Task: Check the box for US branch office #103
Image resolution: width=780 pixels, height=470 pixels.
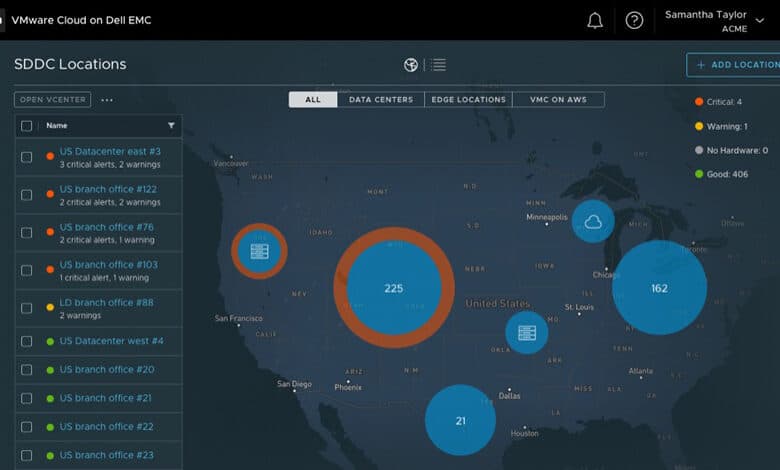Action: [27, 271]
